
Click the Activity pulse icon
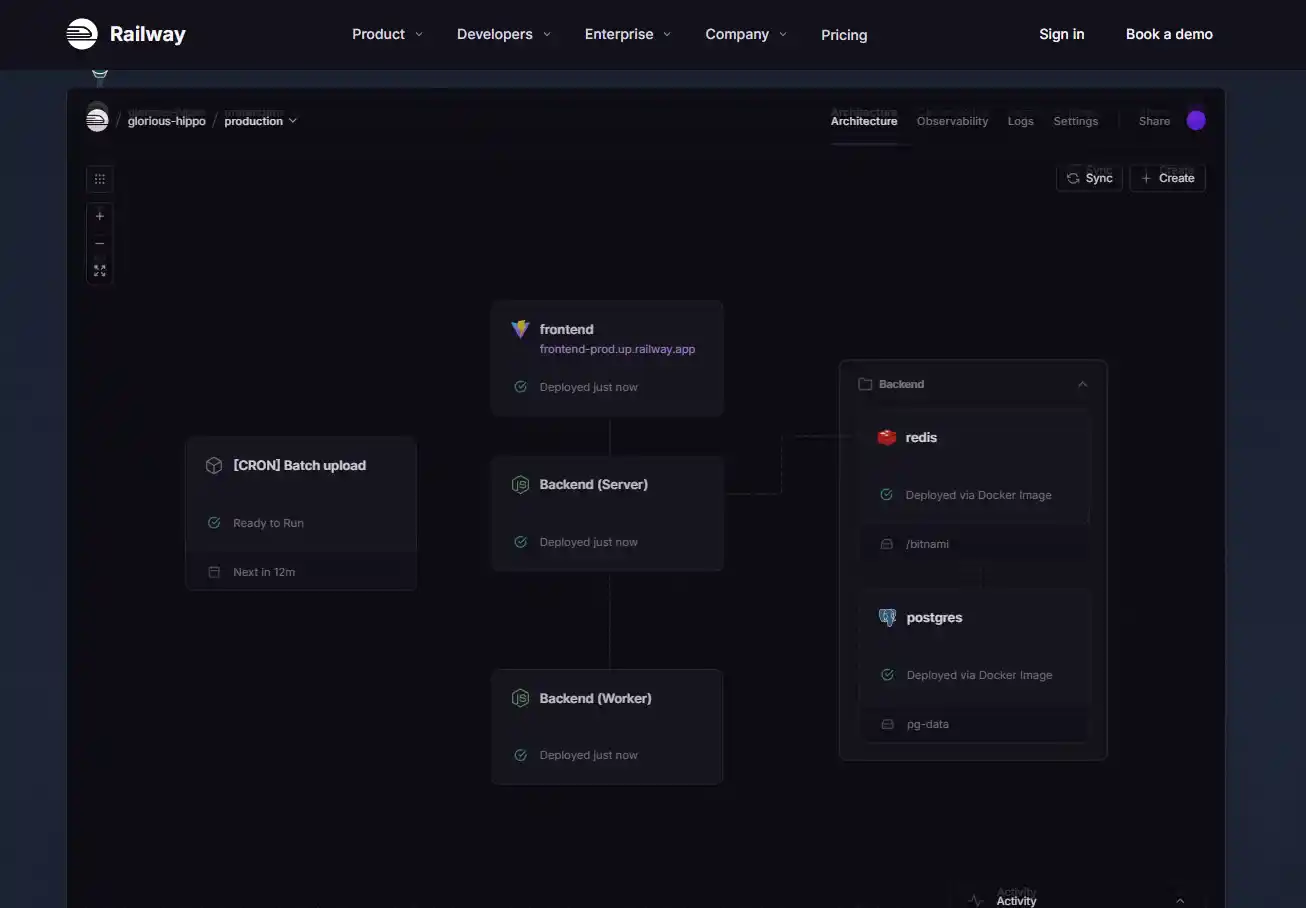(x=976, y=900)
